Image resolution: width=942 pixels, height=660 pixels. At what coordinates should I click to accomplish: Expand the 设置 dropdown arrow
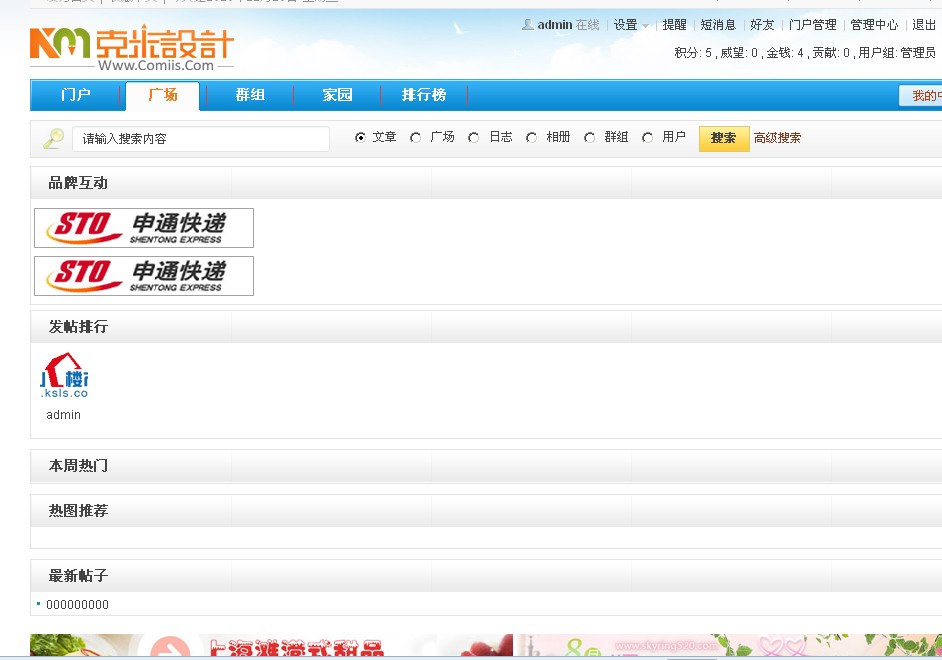pyautogui.click(x=646, y=26)
